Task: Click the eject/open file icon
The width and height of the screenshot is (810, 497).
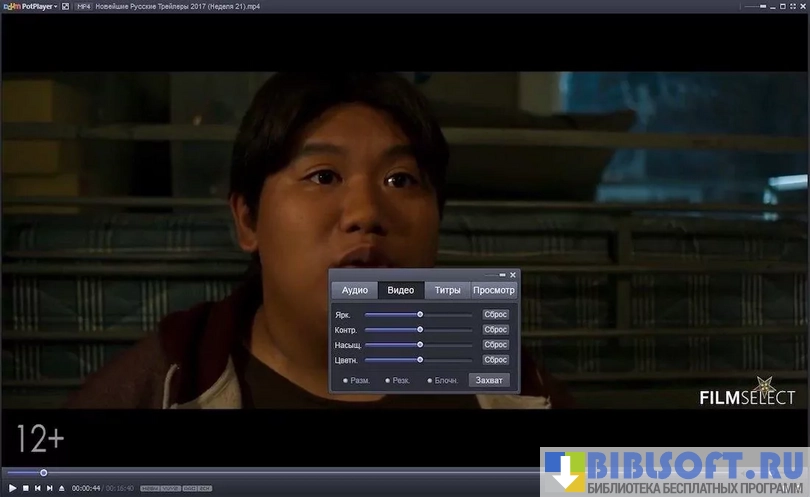Action: tap(61, 488)
